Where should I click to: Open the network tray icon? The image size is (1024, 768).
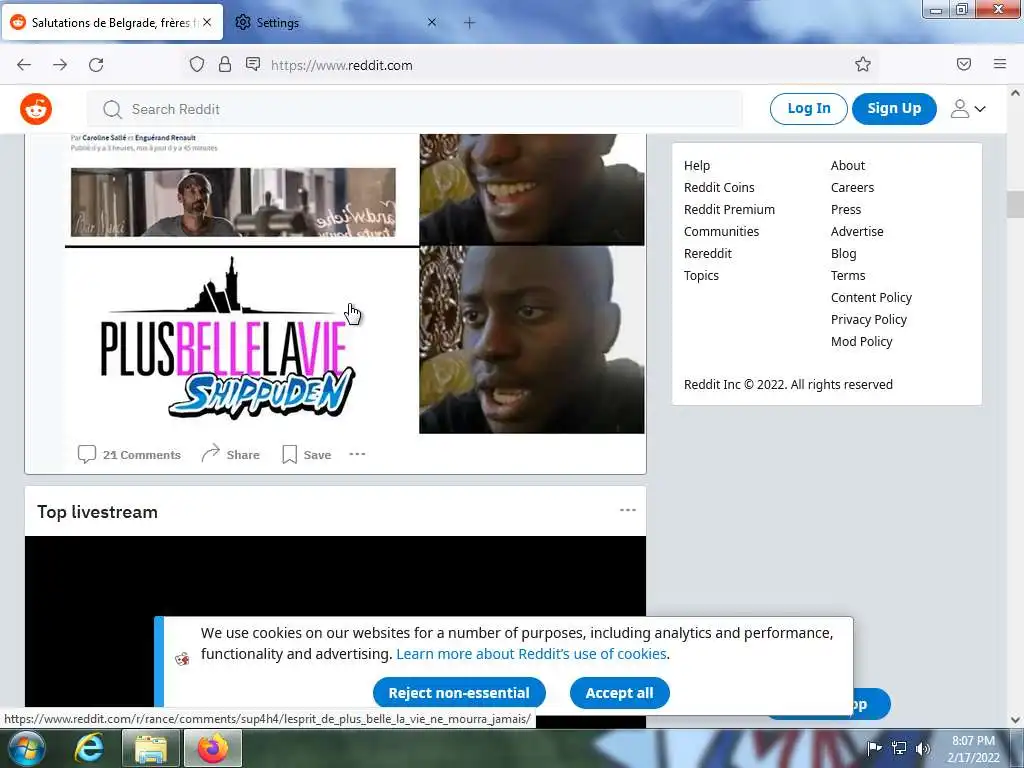899,748
